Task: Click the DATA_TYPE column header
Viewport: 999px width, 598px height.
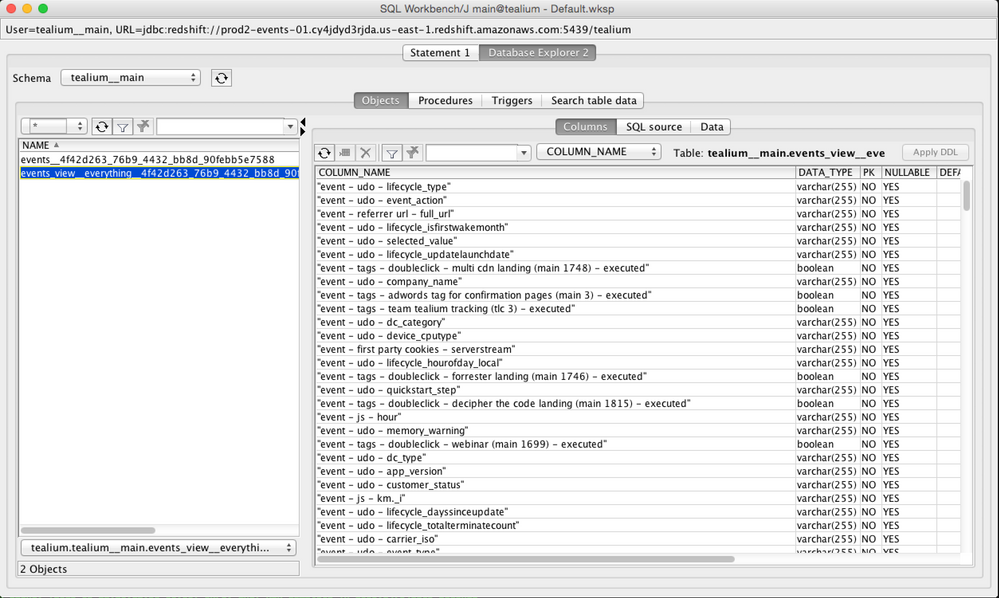Action: click(x=825, y=173)
